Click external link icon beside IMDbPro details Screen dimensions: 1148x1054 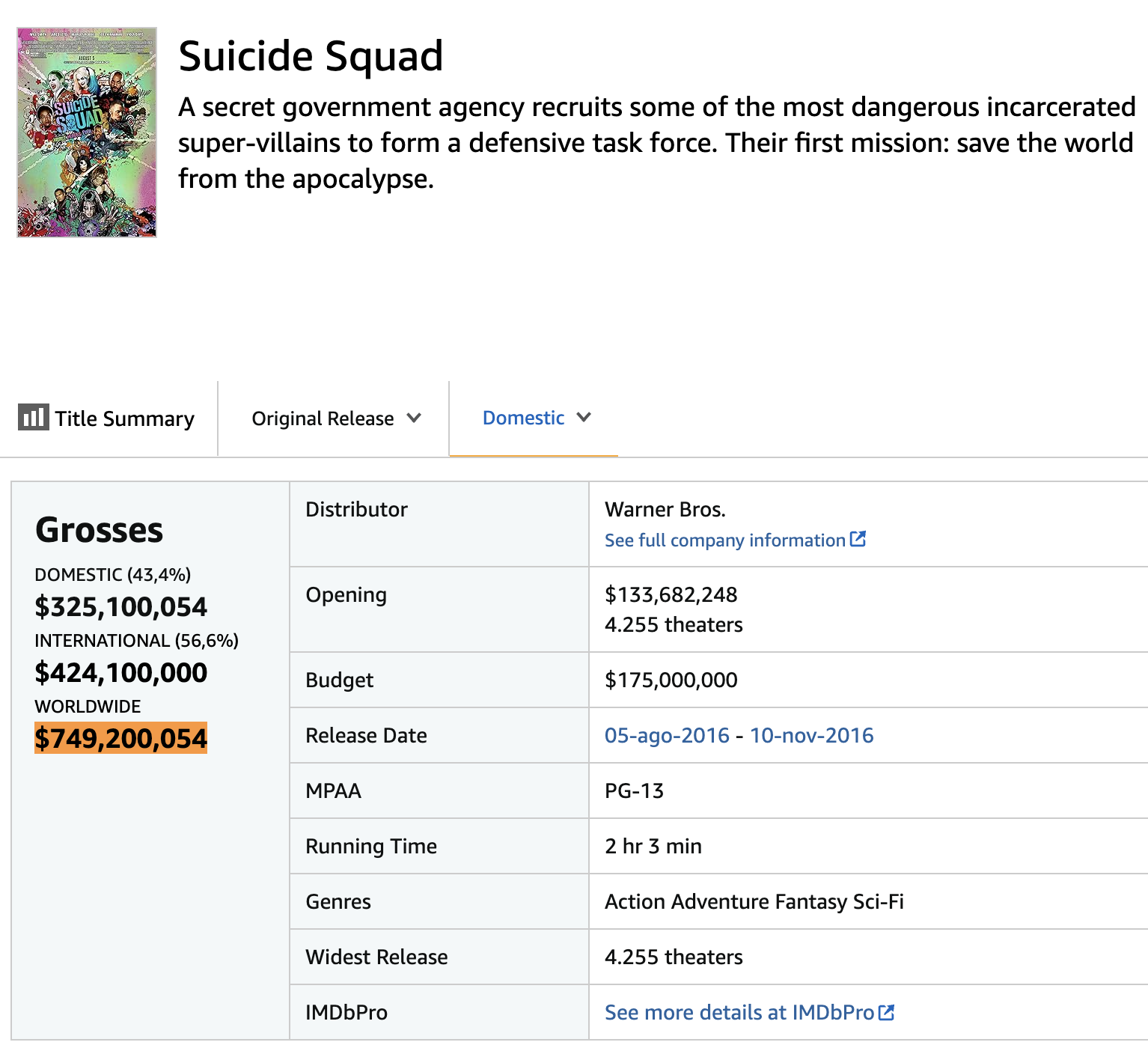click(886, 1012)
